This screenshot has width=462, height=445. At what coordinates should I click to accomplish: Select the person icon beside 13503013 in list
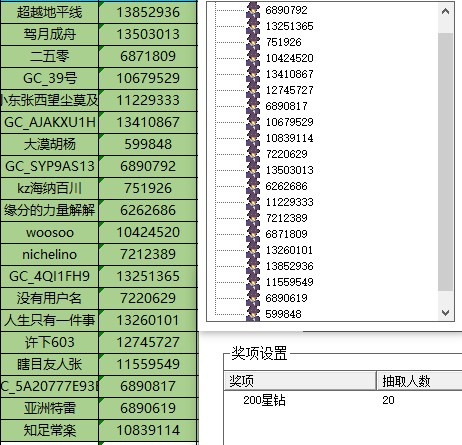pyautogui.click(x=253, y=170)
